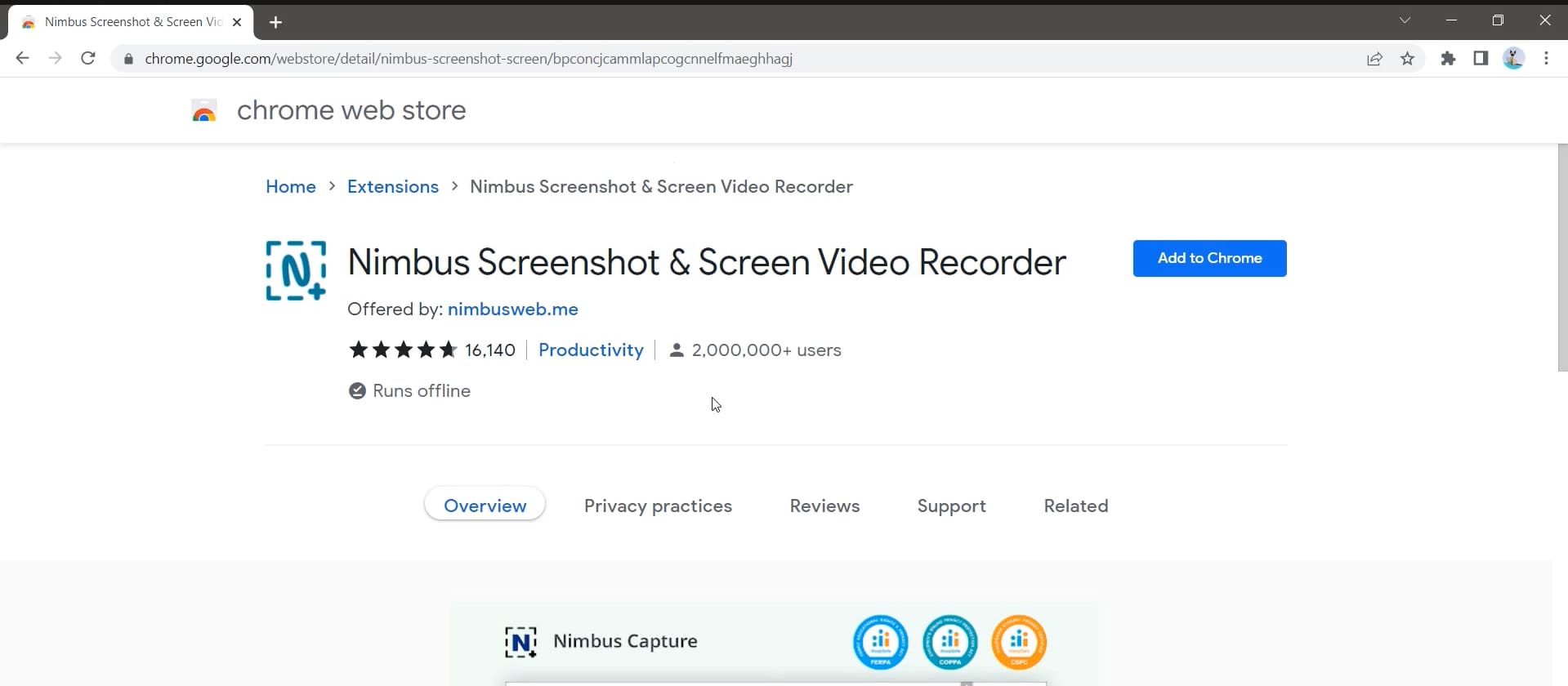Open the Productivity category link
Viewport: 1568px width, 686px height.
[591, 350]
